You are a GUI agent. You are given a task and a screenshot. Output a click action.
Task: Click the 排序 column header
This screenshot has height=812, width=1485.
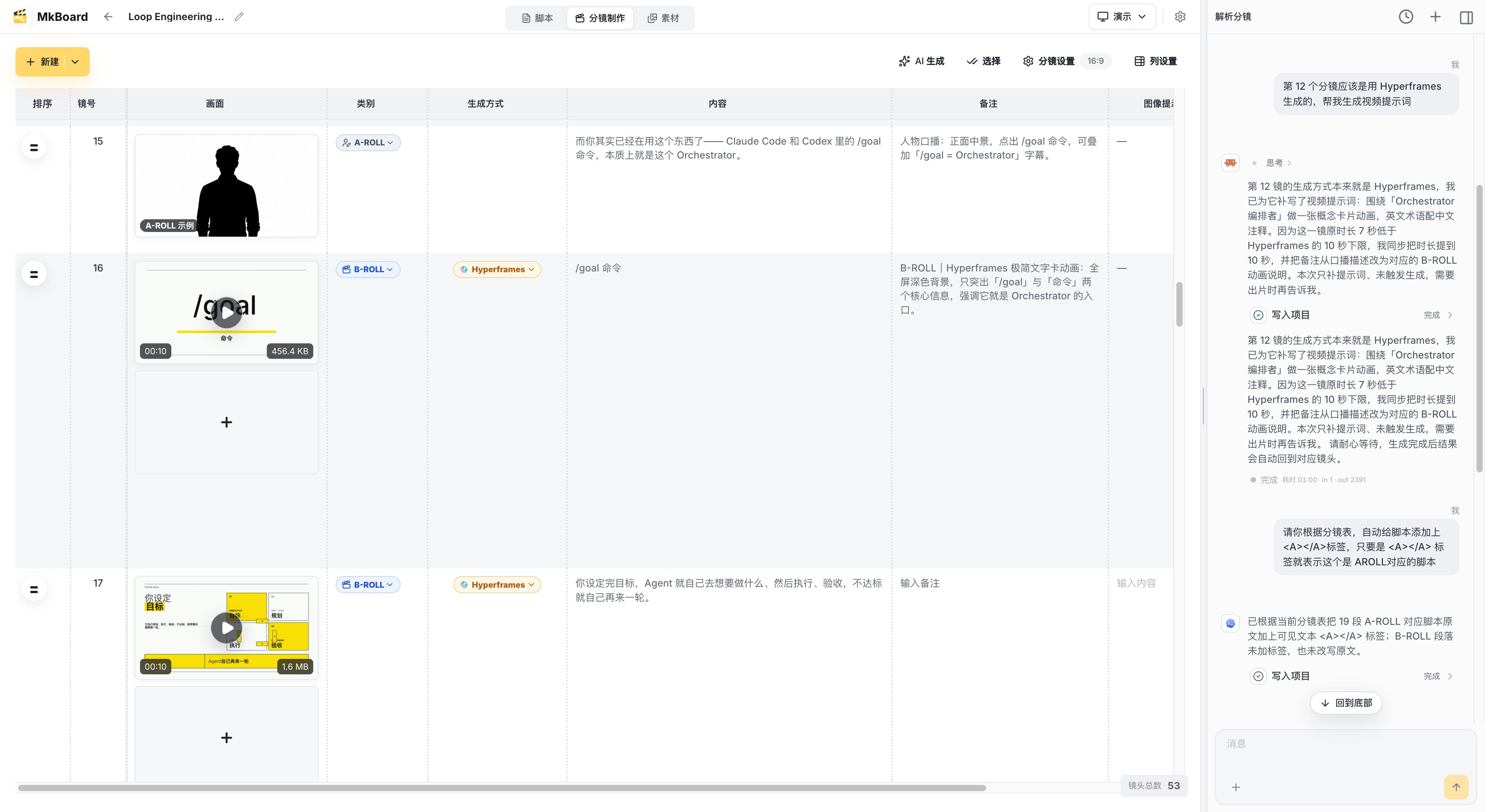[43, 104]
